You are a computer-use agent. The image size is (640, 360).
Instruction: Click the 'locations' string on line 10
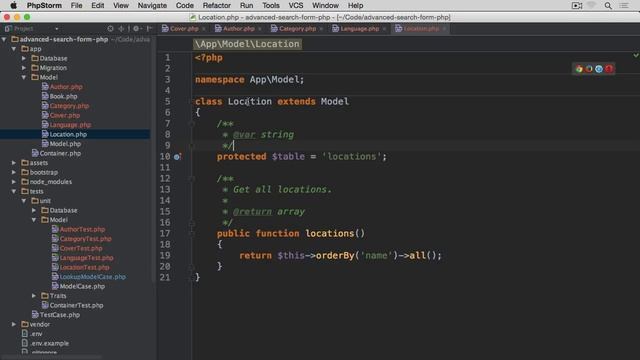pyautogui.click(x=351, y=157)
